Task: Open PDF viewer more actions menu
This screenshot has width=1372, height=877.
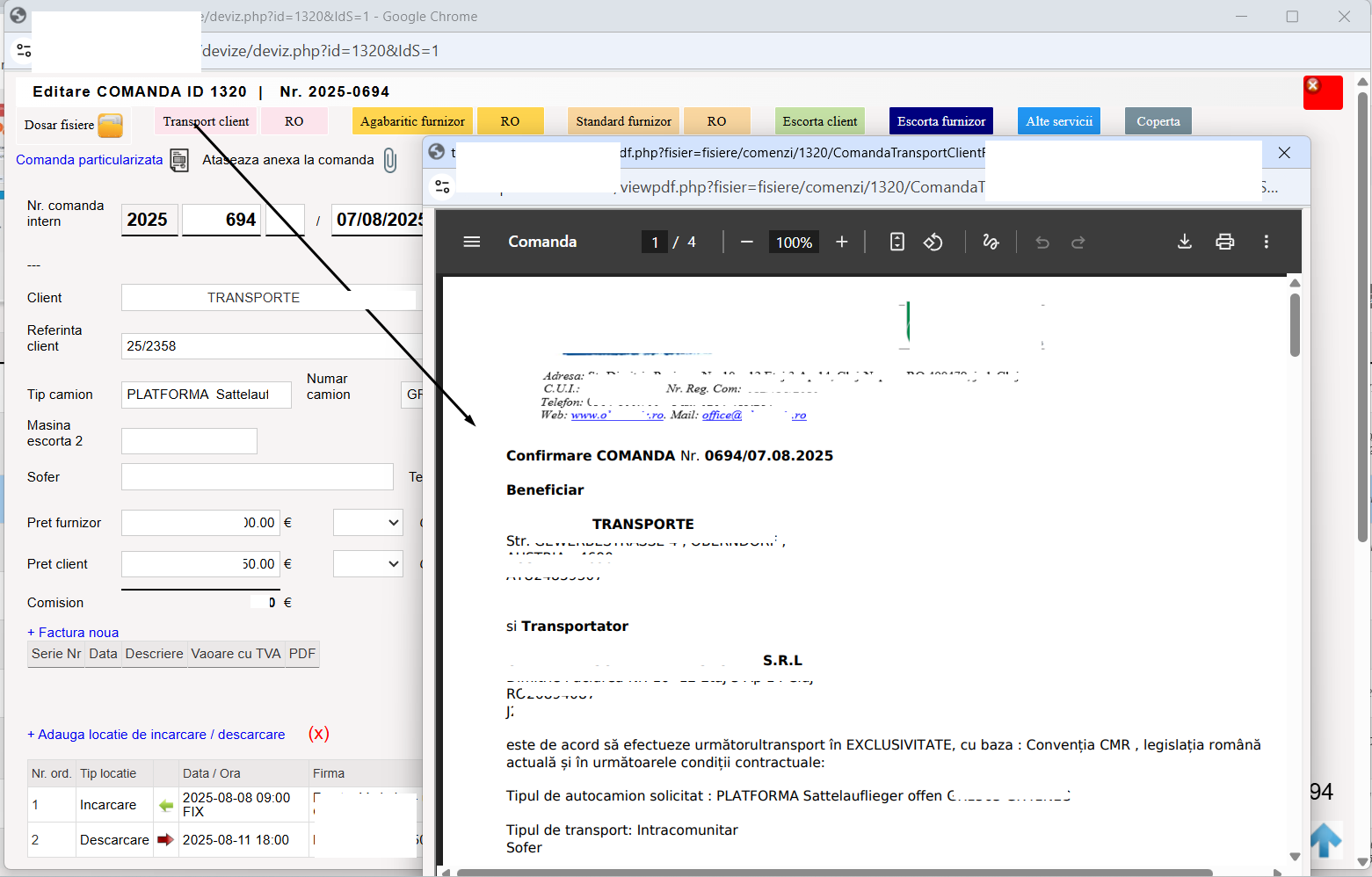Action: tap(1266, 242)
